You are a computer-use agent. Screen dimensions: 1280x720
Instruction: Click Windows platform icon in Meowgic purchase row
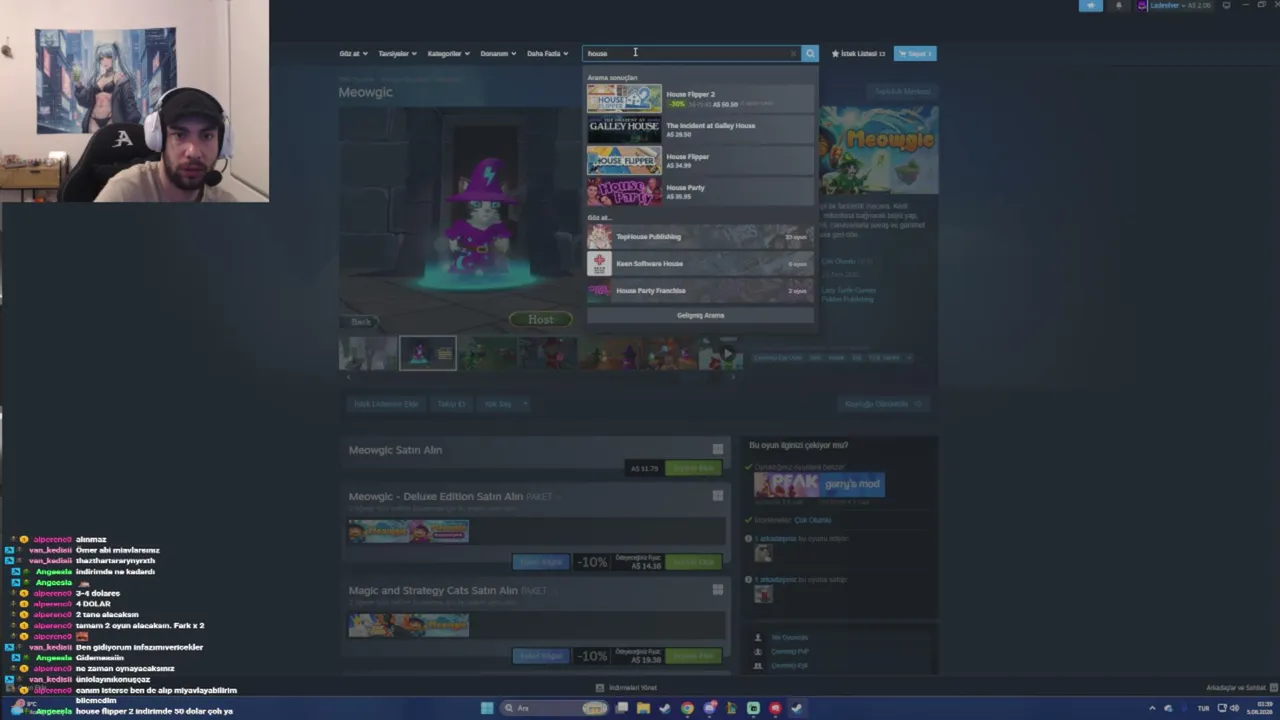pyautogui.click(x=718, y=449)
